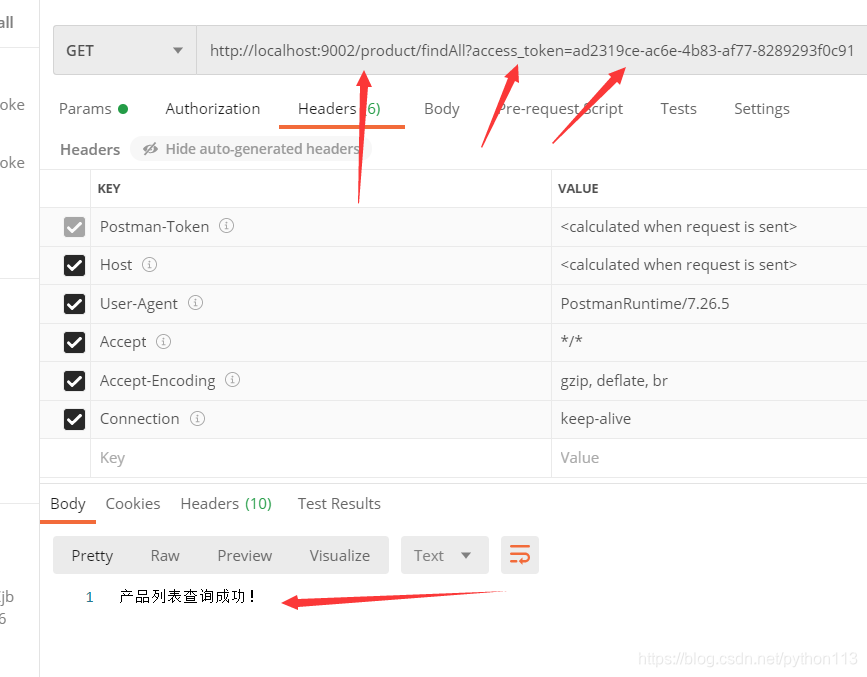
Task: Uncheck the Host header checkbox
Action: [74, 265]
